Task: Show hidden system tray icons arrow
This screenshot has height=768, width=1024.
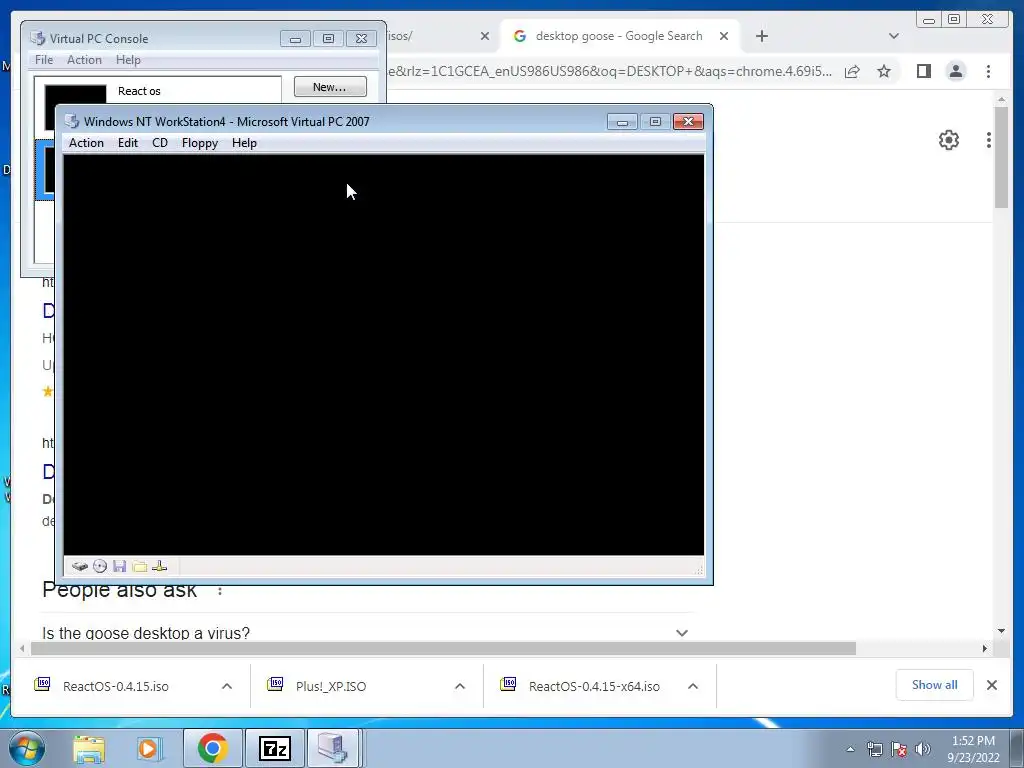Action: point(850,749)
